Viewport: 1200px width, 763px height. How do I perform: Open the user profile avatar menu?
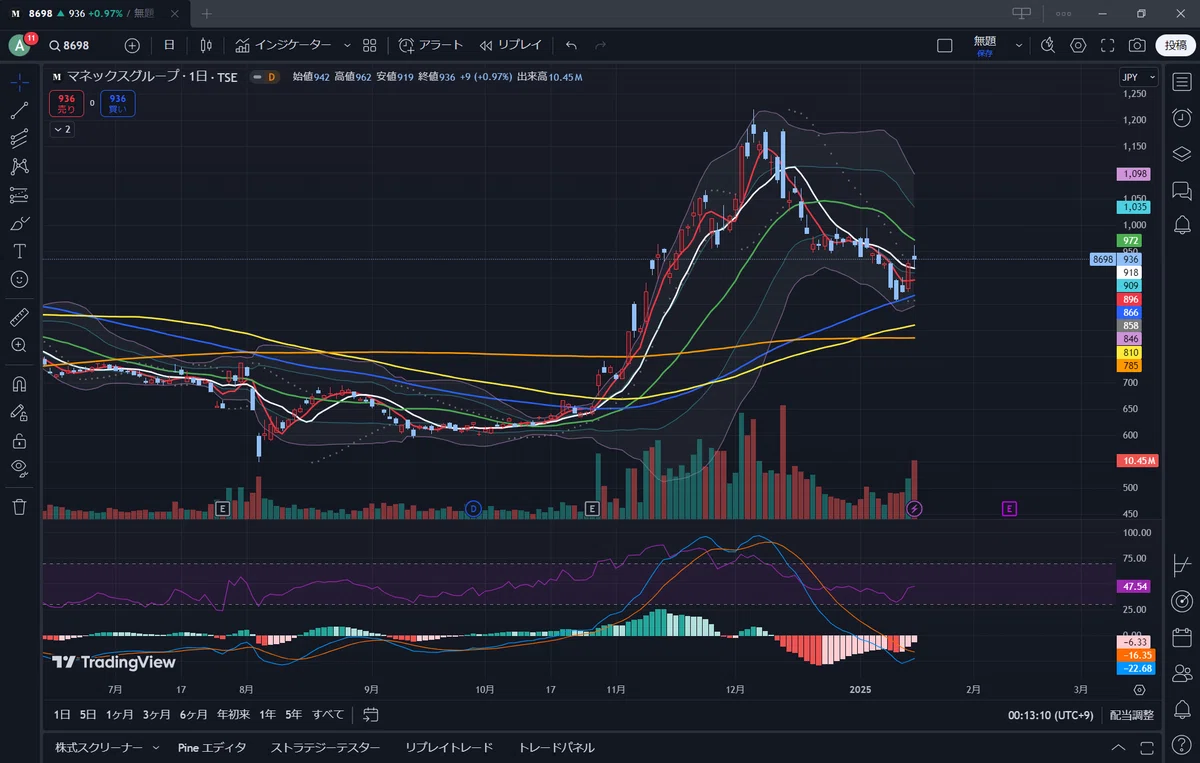20,45
